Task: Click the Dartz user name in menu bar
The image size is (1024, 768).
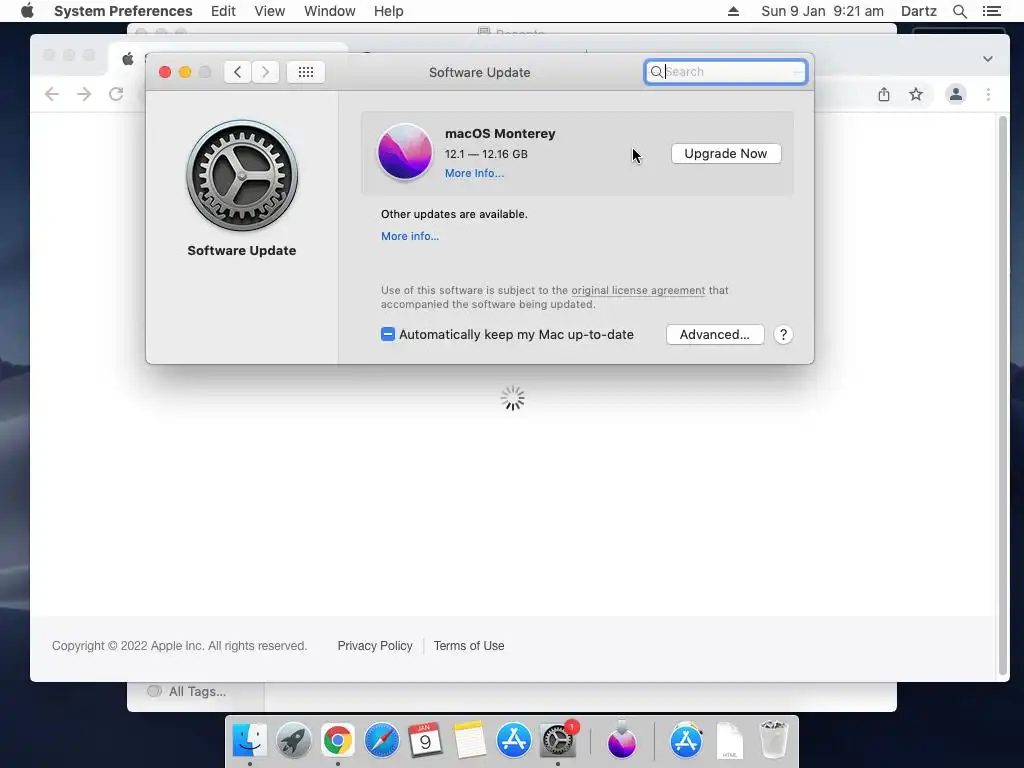Action: tap(918, 11)
